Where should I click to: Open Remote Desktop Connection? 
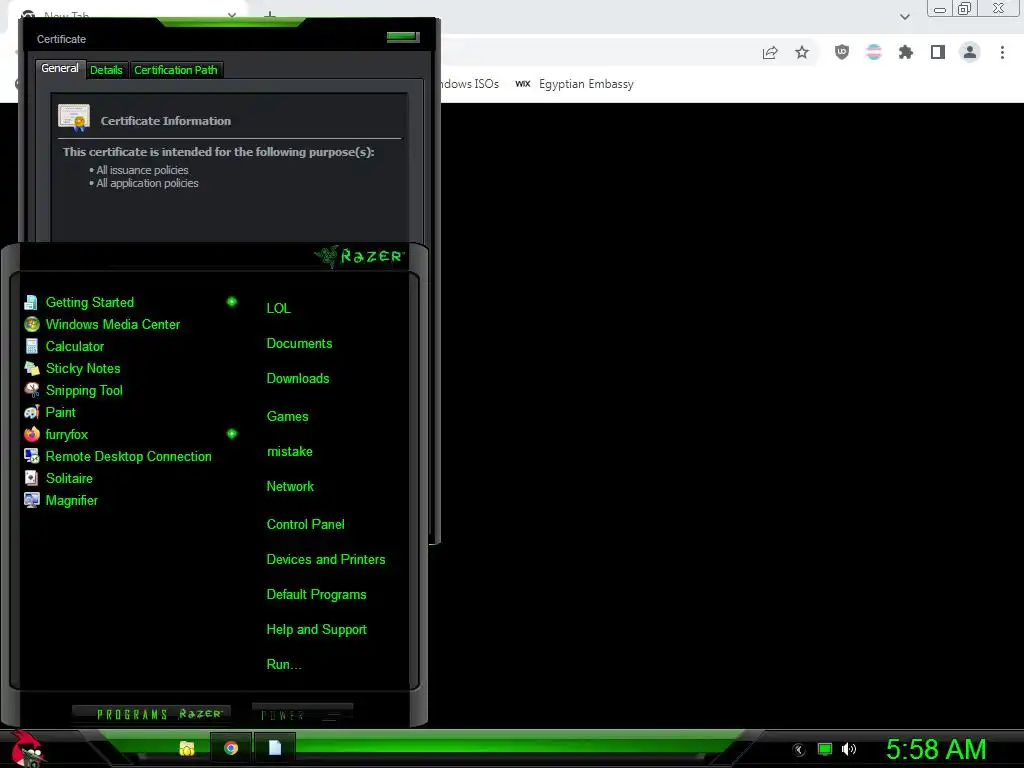(128, 456)
